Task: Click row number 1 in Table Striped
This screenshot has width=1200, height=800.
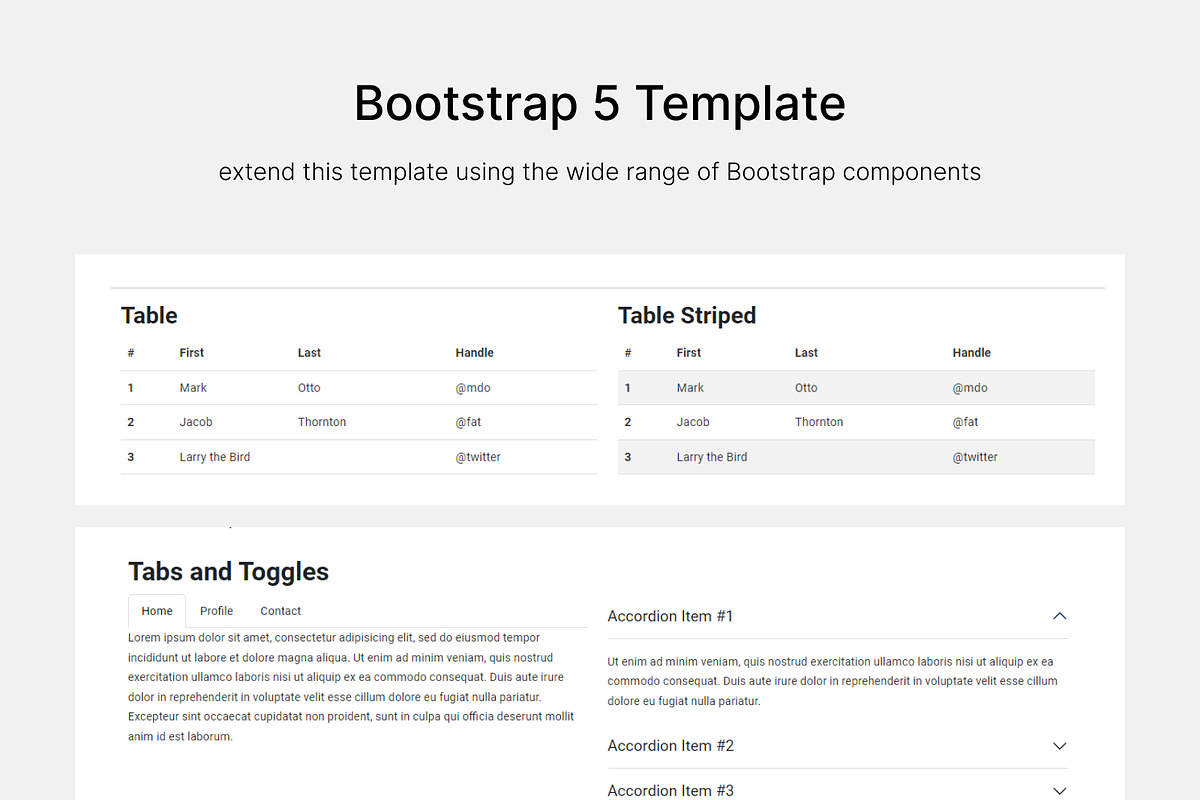Action: click(x=628, y=388)
